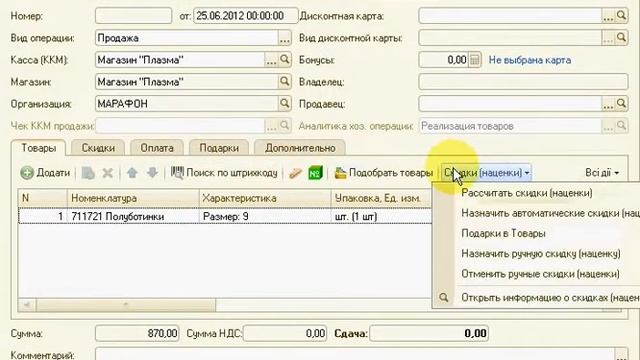The height and width of the screenshot is (360, 640).
Task: Click magnifier icon for Дисконтная карта
Action: pyautogui.click(x=621, y=16)
